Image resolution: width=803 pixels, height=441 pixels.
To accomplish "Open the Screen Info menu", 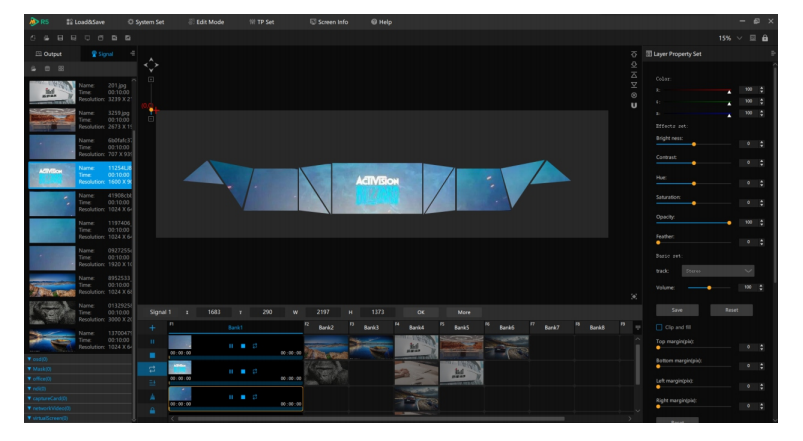I will [329, 22].
